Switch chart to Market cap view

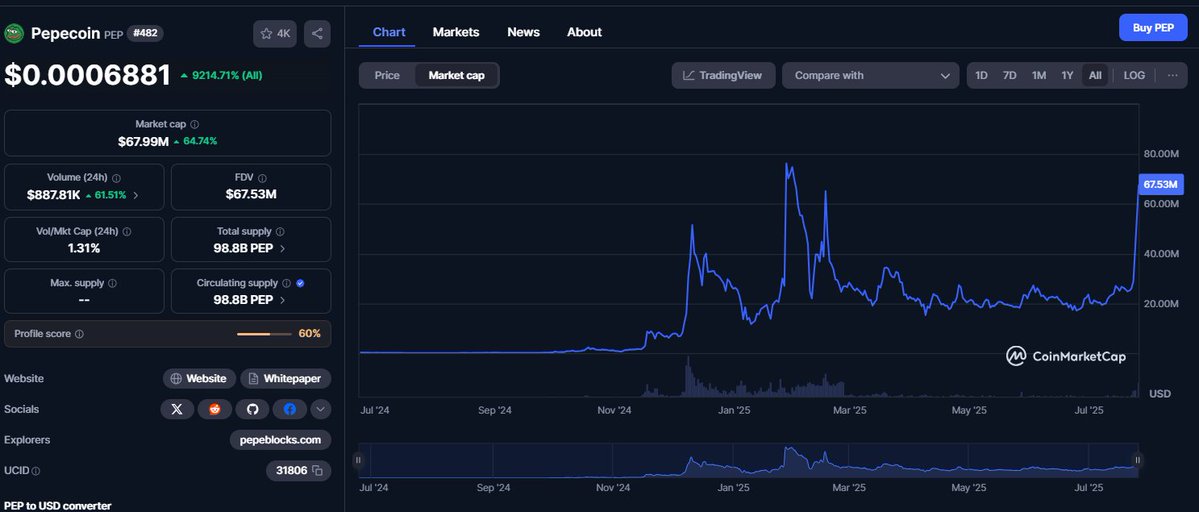pyautogui.click(x=457, y=76)
